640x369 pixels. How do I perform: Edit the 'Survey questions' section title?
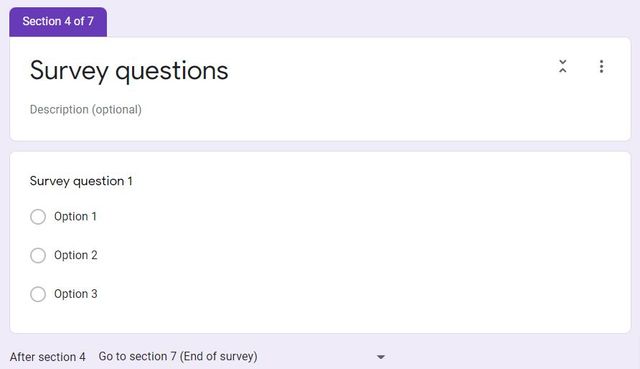129,71
